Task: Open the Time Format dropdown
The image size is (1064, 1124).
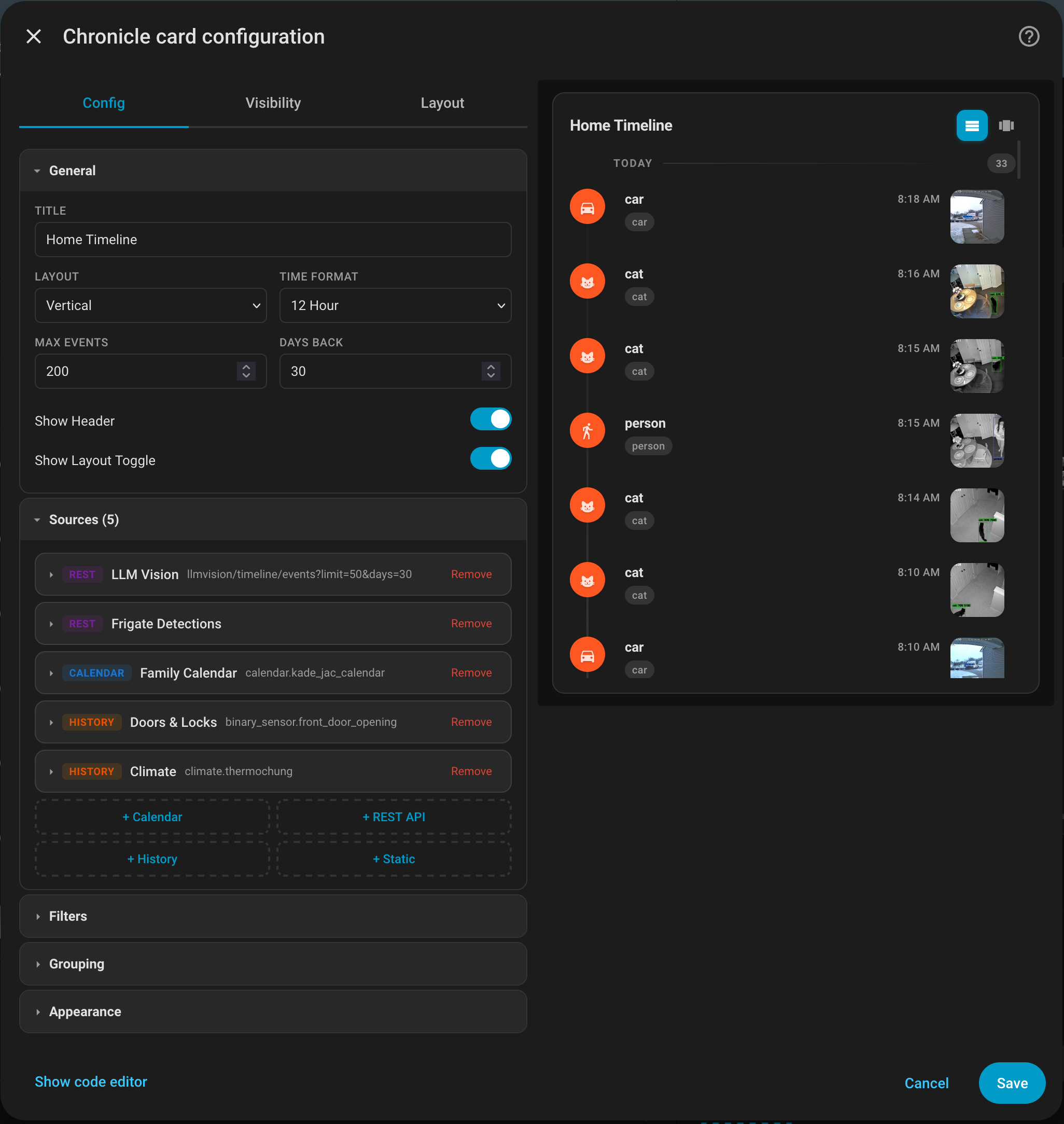Action: click(x=395, y=305)
